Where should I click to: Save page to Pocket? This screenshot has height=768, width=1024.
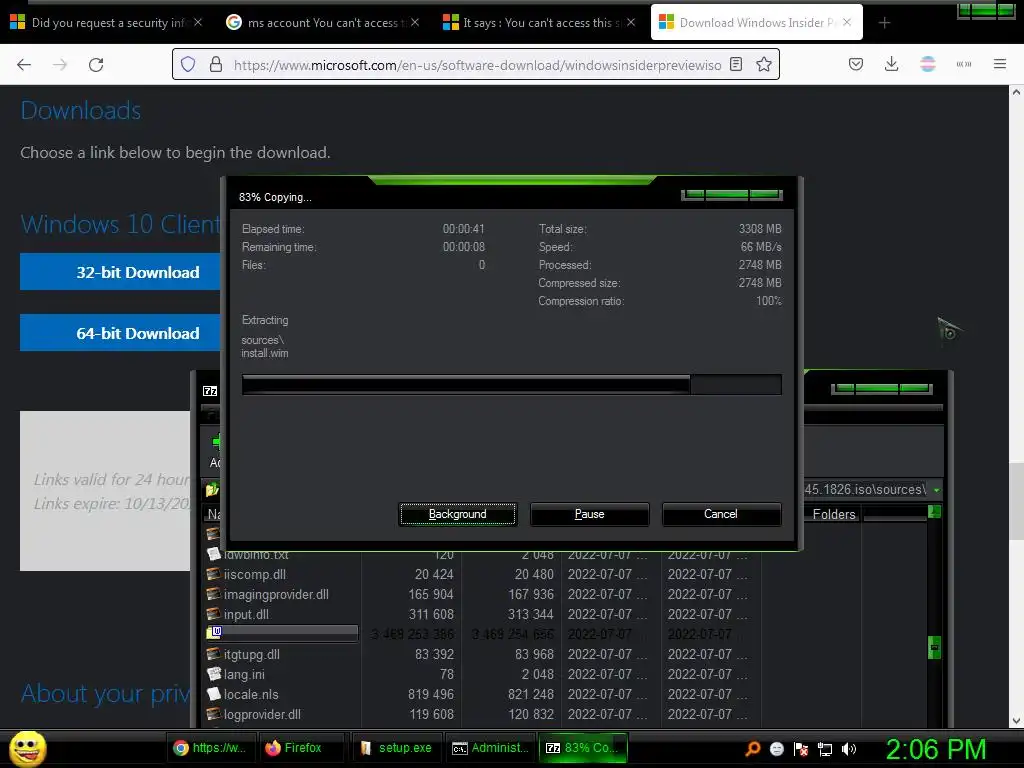pyautogui.click(x=856, y=64)
